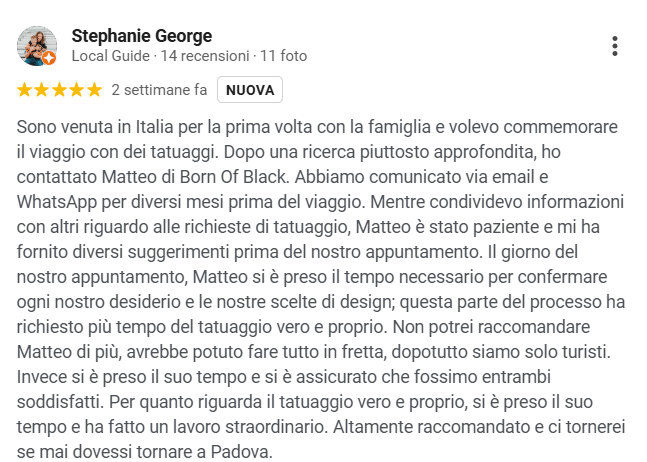Click the orange Local Guide badge on avatar
Screen dimensions: 647x462
(49, 58)
